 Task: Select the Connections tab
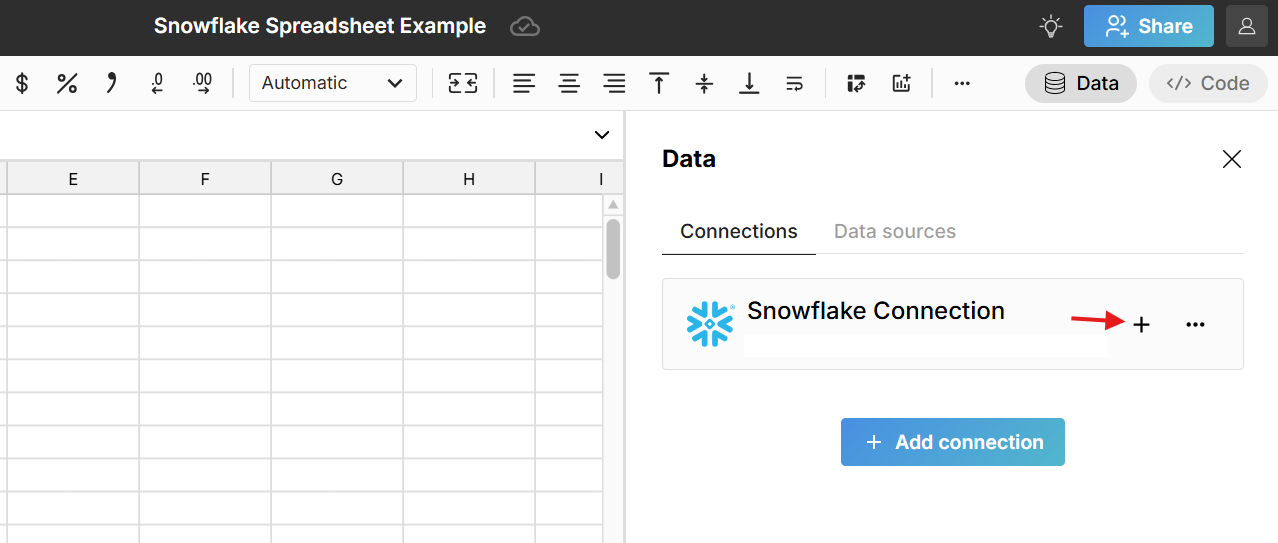coord(738,232)
